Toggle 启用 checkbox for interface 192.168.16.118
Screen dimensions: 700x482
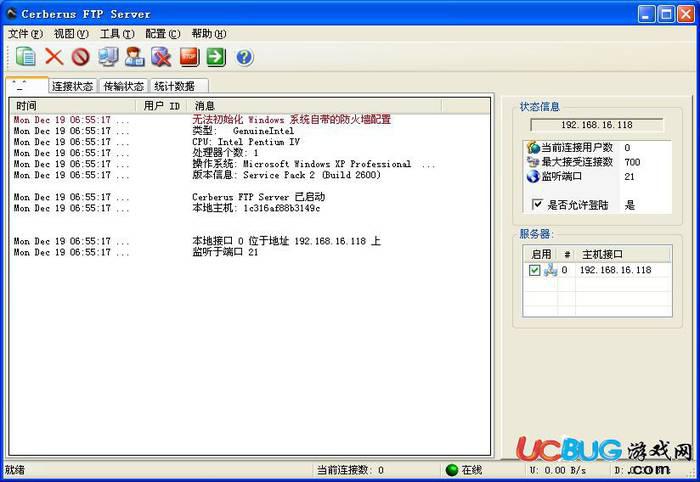tap(534, 270)
